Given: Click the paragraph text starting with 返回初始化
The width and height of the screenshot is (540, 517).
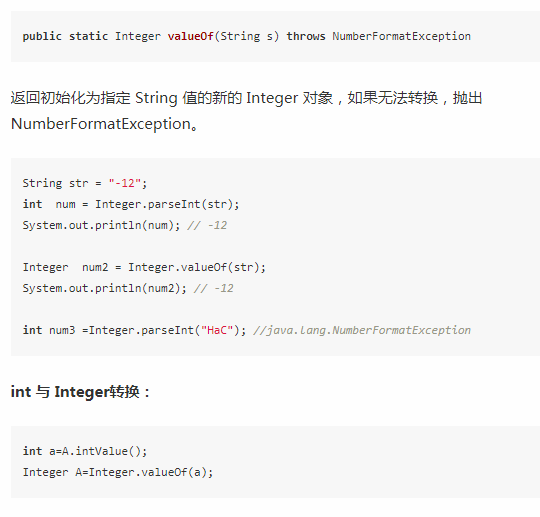Looking at the screenshot, I should click(x=246, y=111).
